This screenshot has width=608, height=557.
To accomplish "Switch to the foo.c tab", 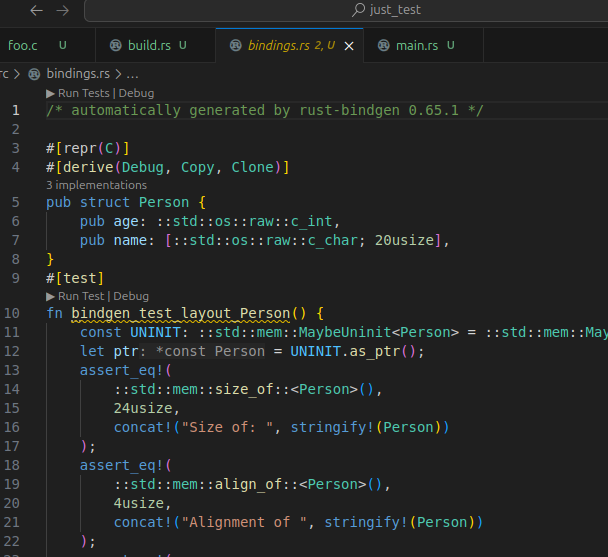I will point(24,46).
